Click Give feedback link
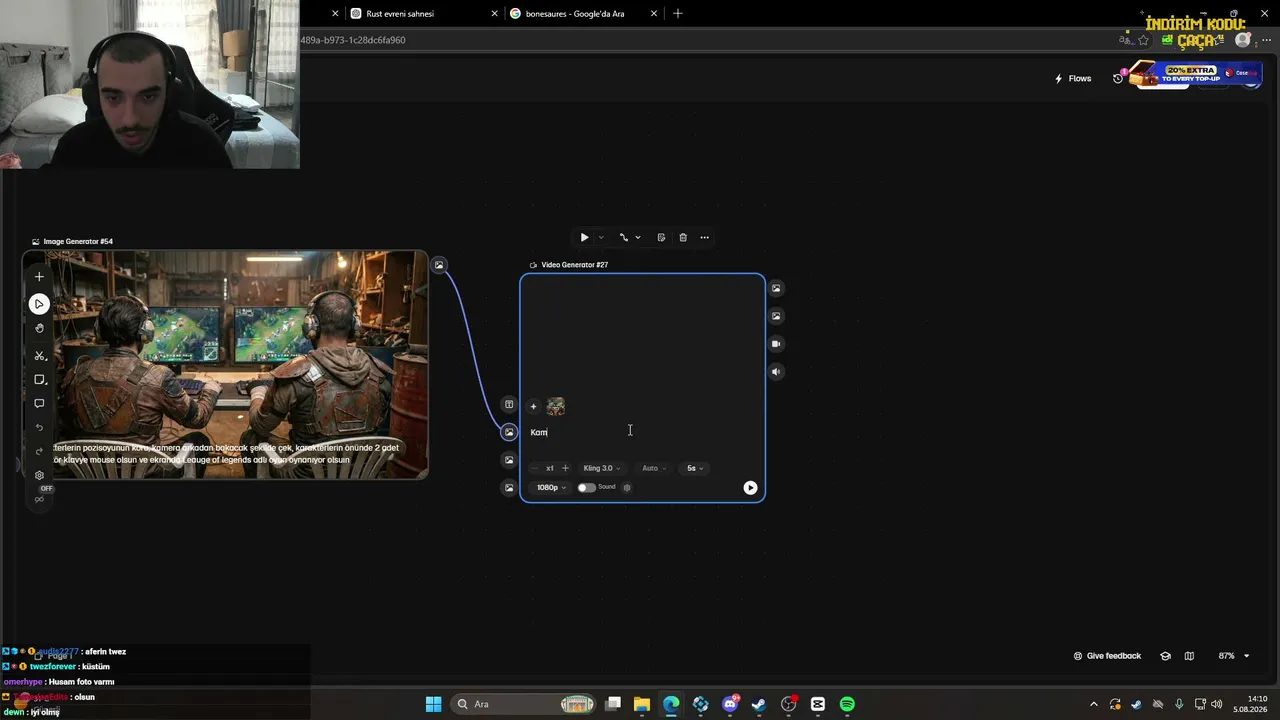Image resolution: width=1280 pixels, height=720 pixels. pos(1107,656)
